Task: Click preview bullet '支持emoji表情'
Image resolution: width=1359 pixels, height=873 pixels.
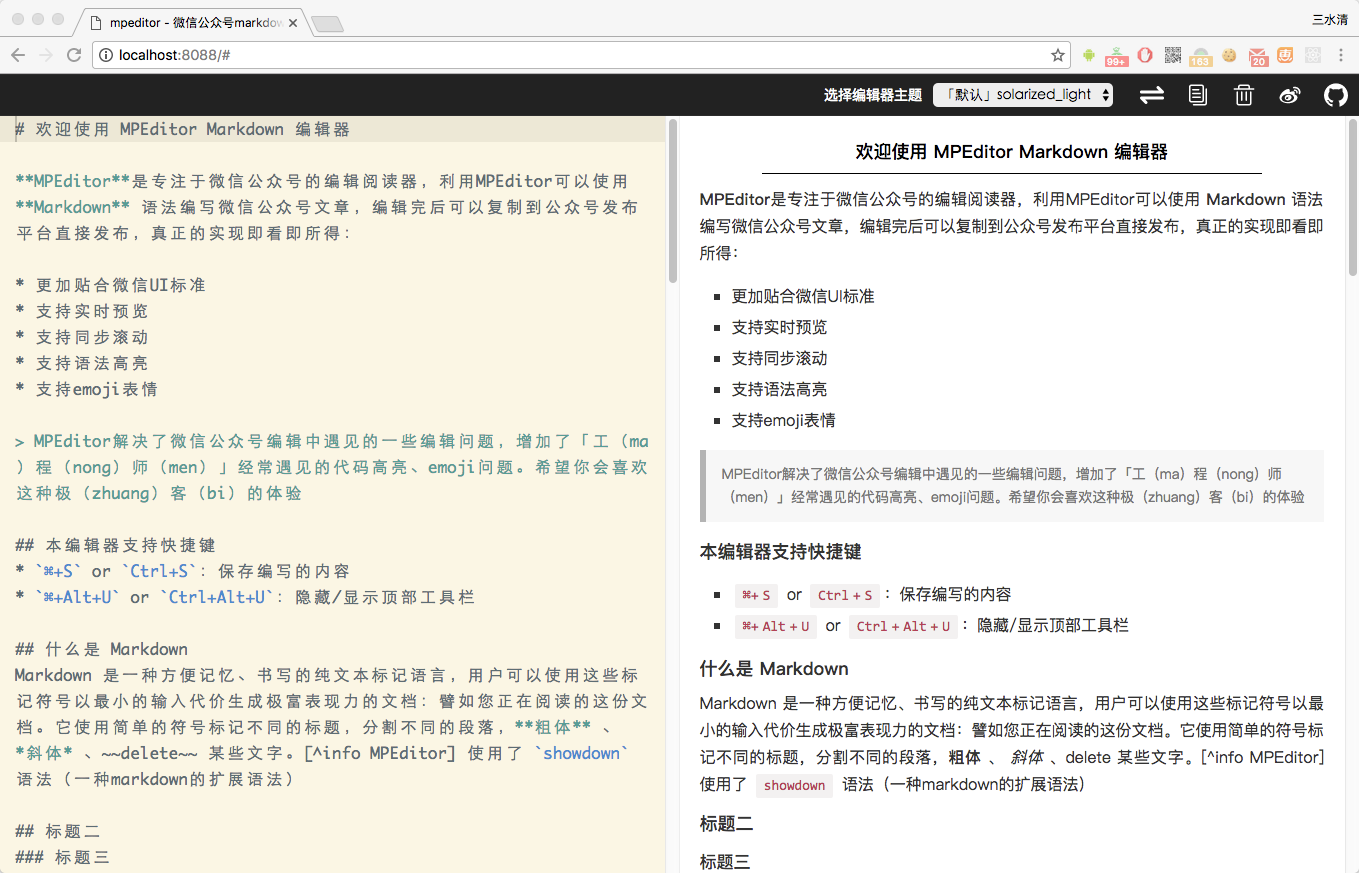Action: [784, 420]
